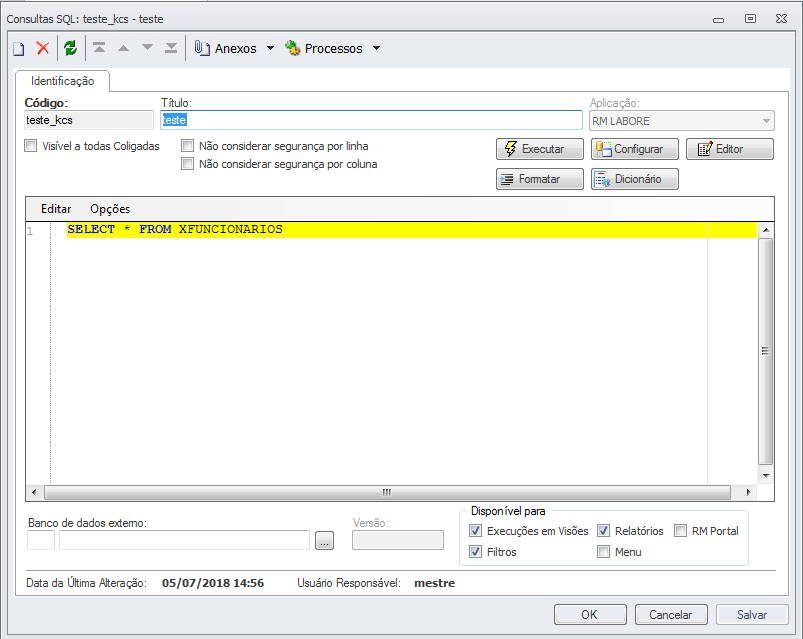803x639 pixels.
Task: Click the responsible user value mestre
Action: click(x=434, y=583)
